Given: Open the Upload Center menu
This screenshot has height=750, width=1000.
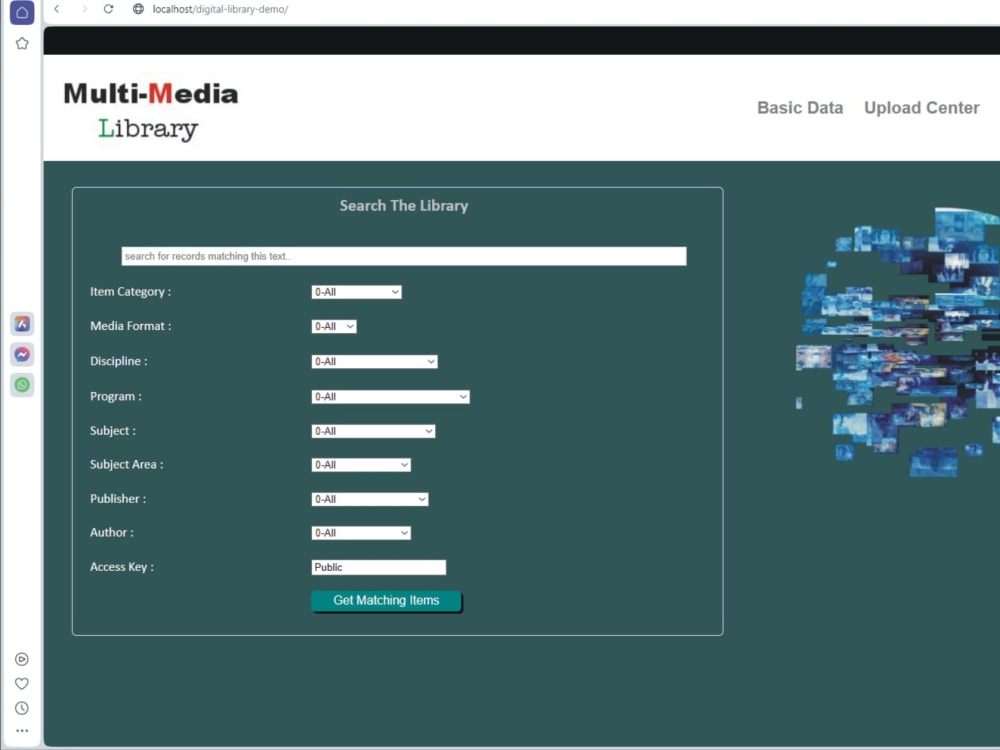Looking at the screenshot, I should point(922,108).
